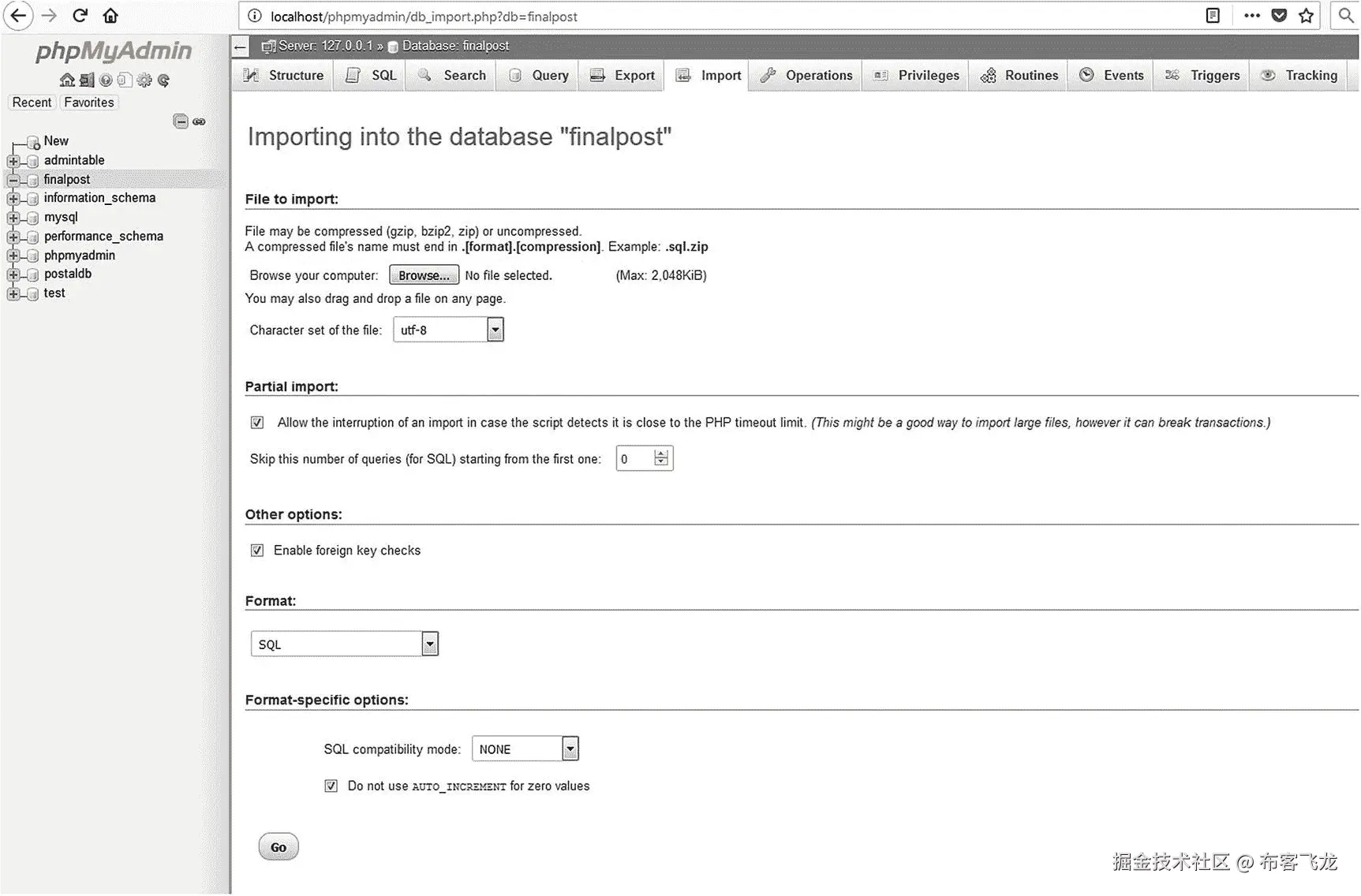Expand the test database node

coord(13,293)
